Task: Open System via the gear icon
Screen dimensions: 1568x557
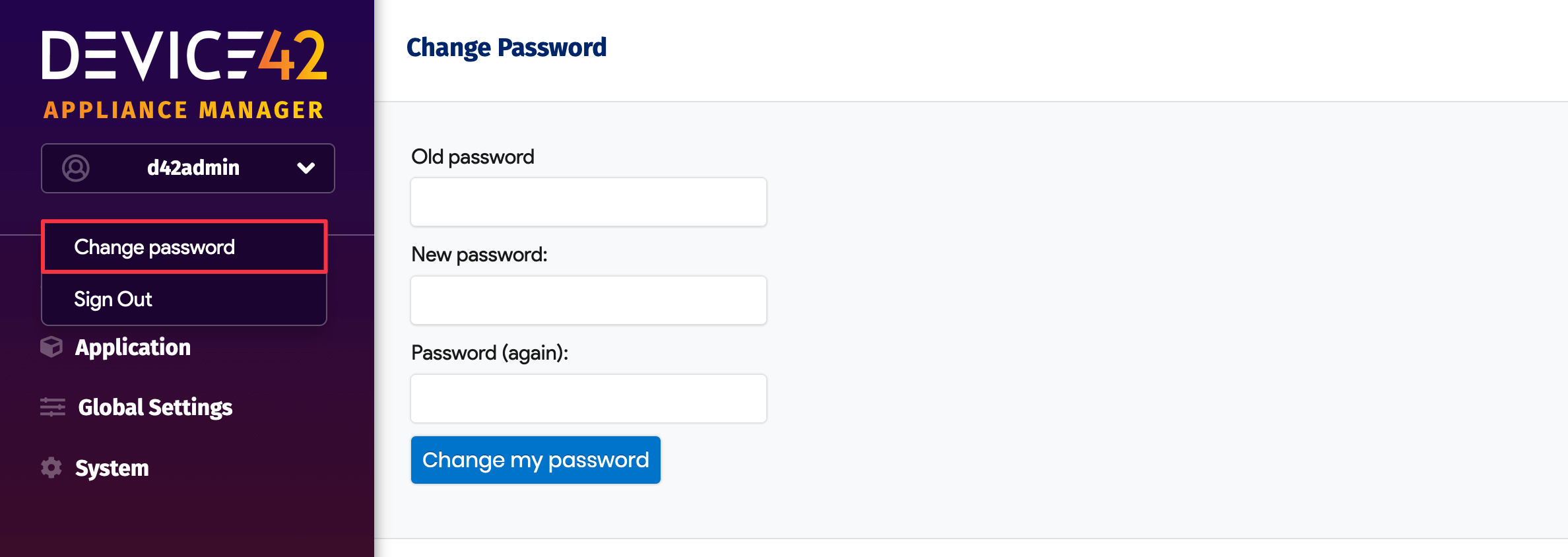Action: 51,468
